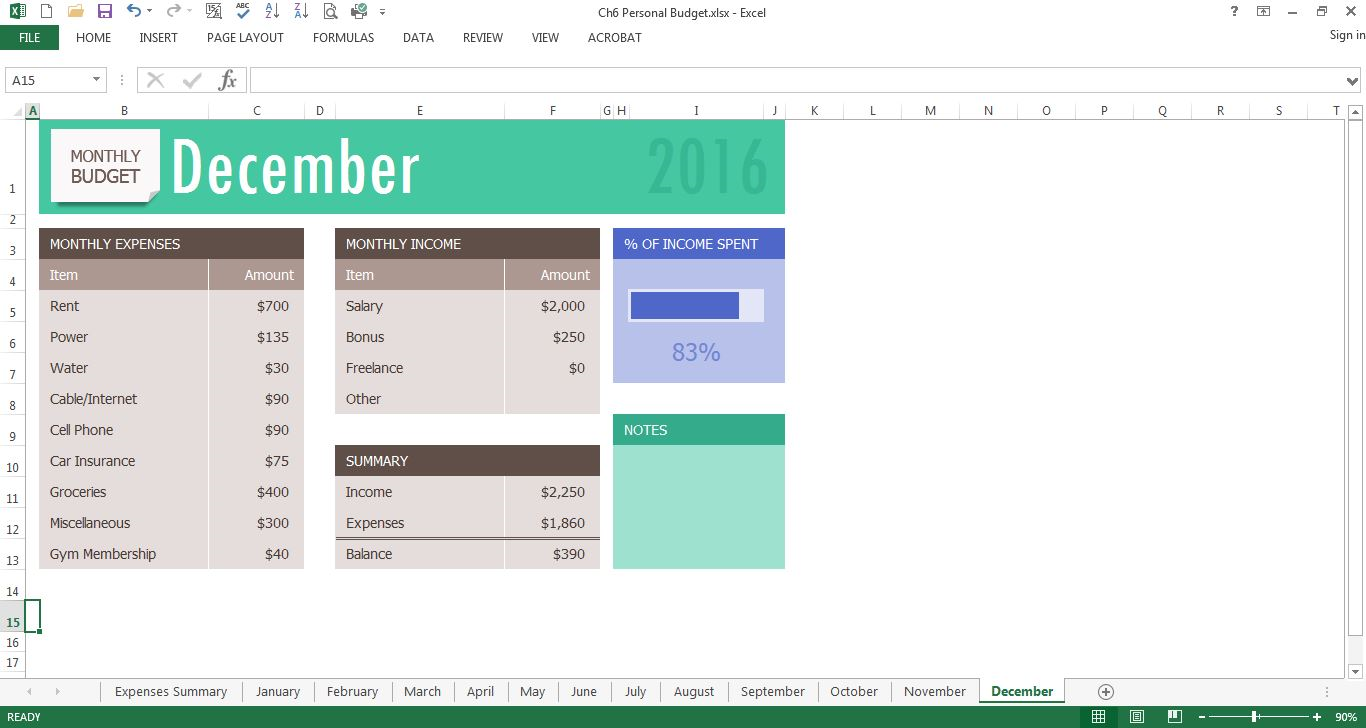Select the Balance $390 cell
The image size is (1366, 728).
coord(552,554)
